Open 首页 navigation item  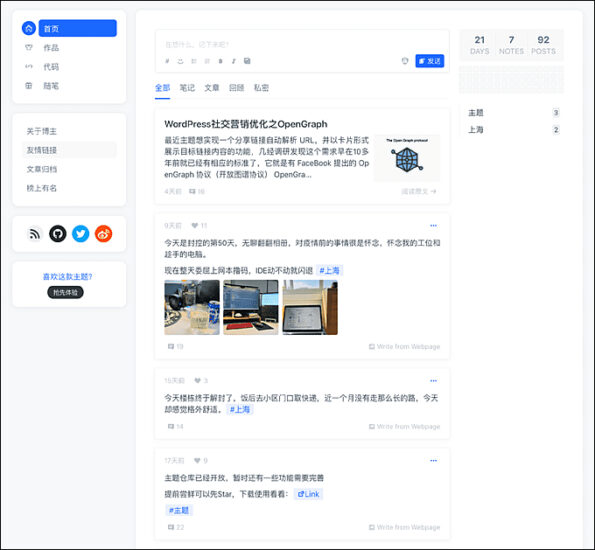(x=77, y=28)
